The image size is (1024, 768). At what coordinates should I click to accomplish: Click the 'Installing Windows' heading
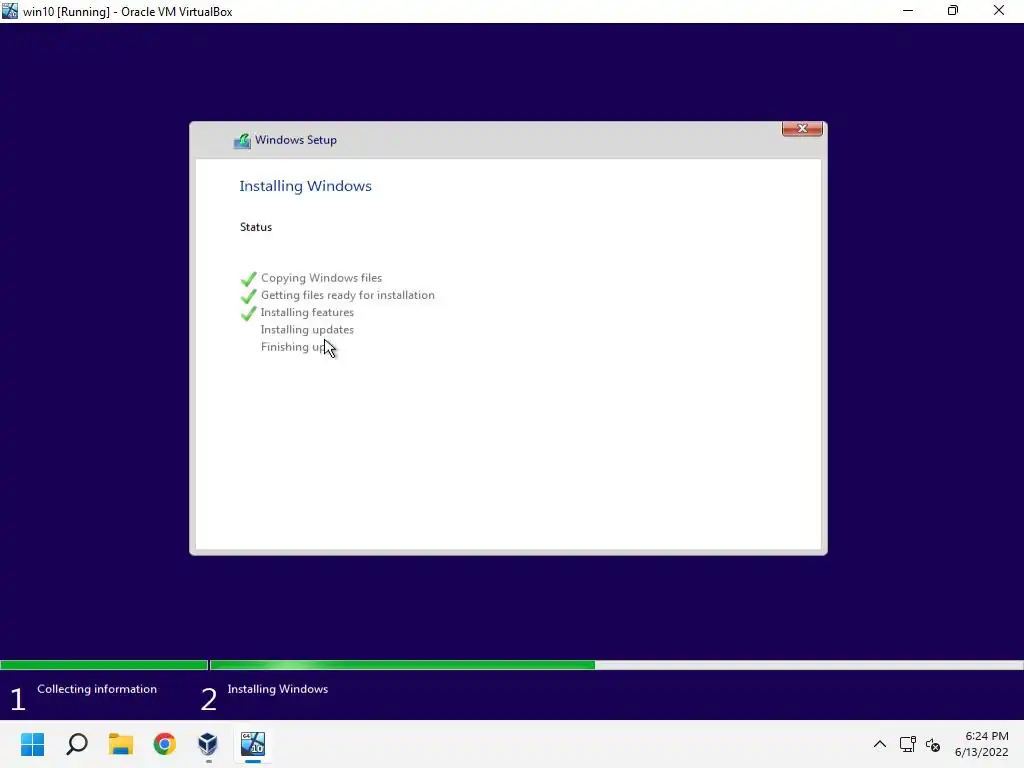[306, 186]
